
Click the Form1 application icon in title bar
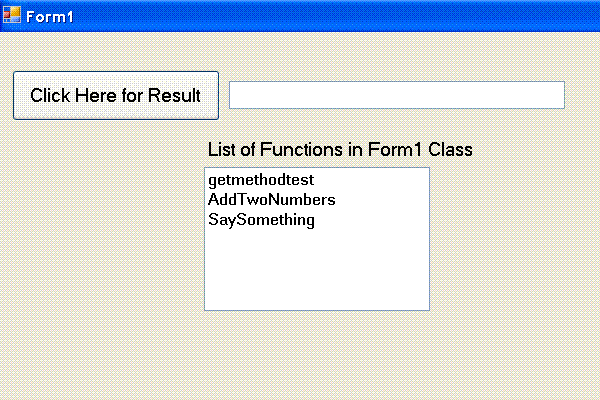click(11, 15)
